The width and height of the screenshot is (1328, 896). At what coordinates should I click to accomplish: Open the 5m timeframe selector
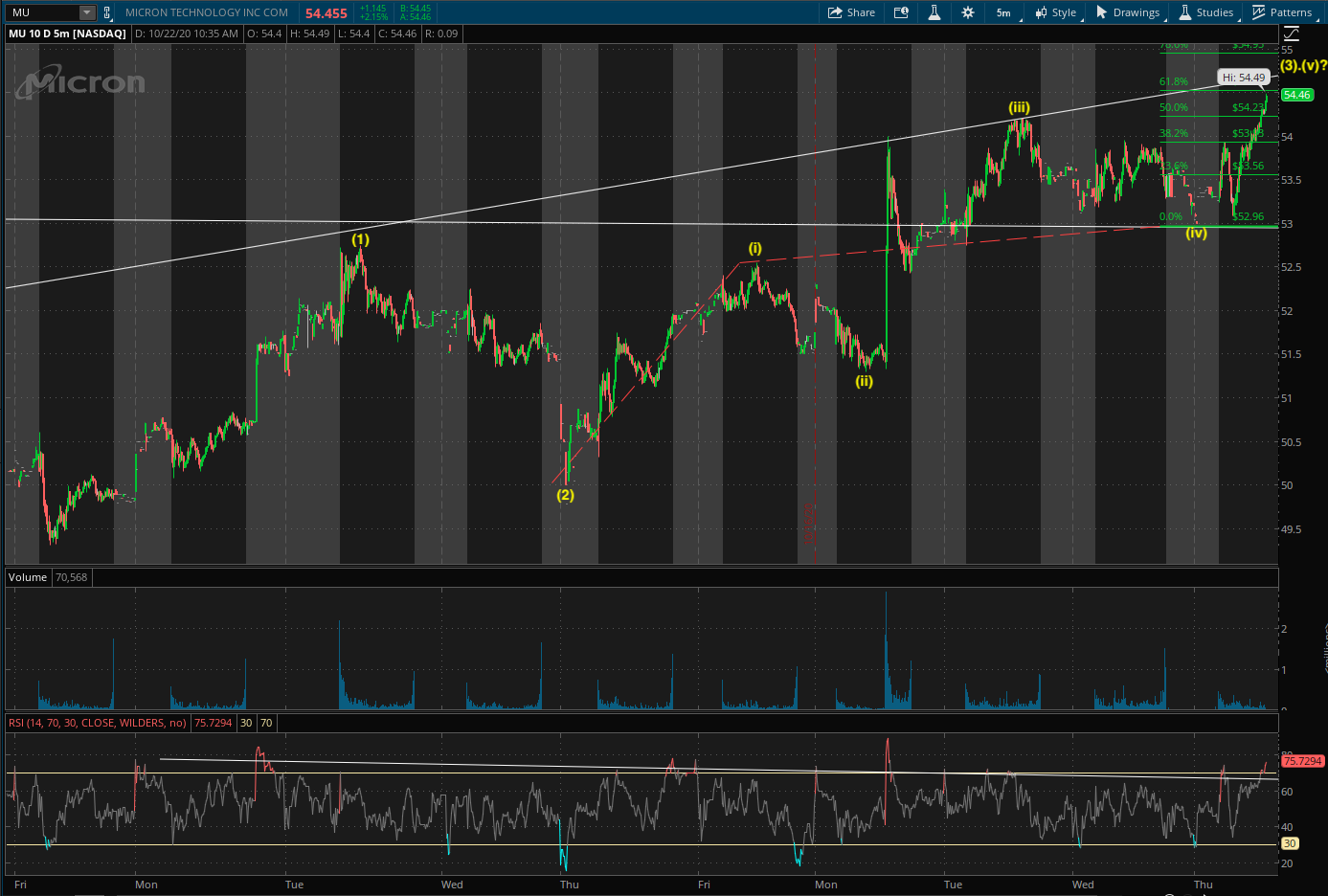pos(1003,12)
